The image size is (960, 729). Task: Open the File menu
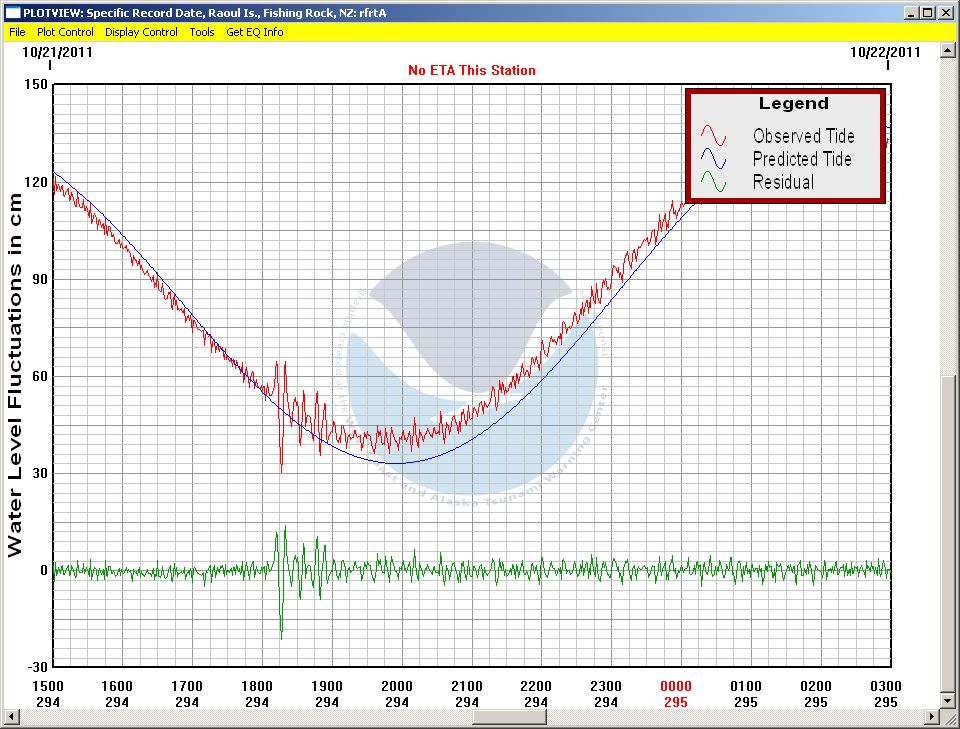[17, 32]
